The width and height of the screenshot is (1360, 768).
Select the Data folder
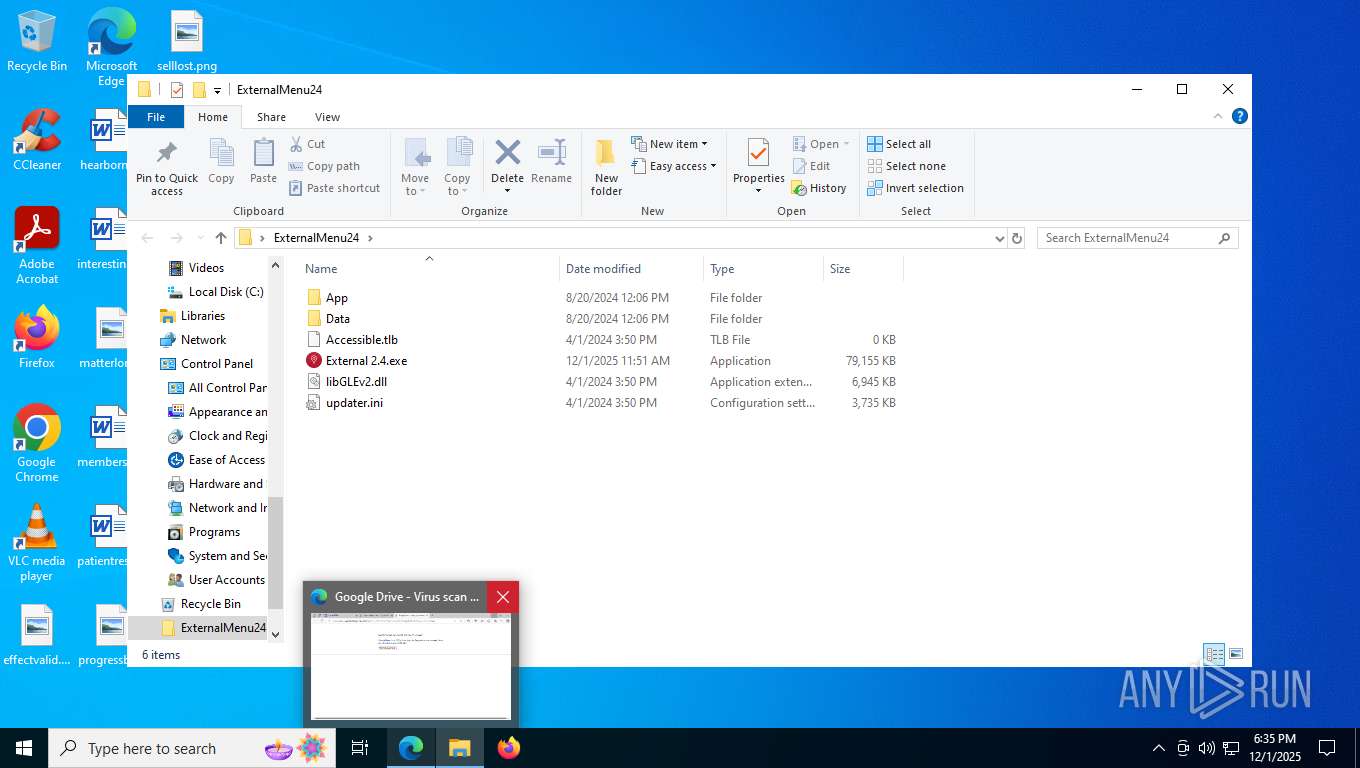[338, 319]
